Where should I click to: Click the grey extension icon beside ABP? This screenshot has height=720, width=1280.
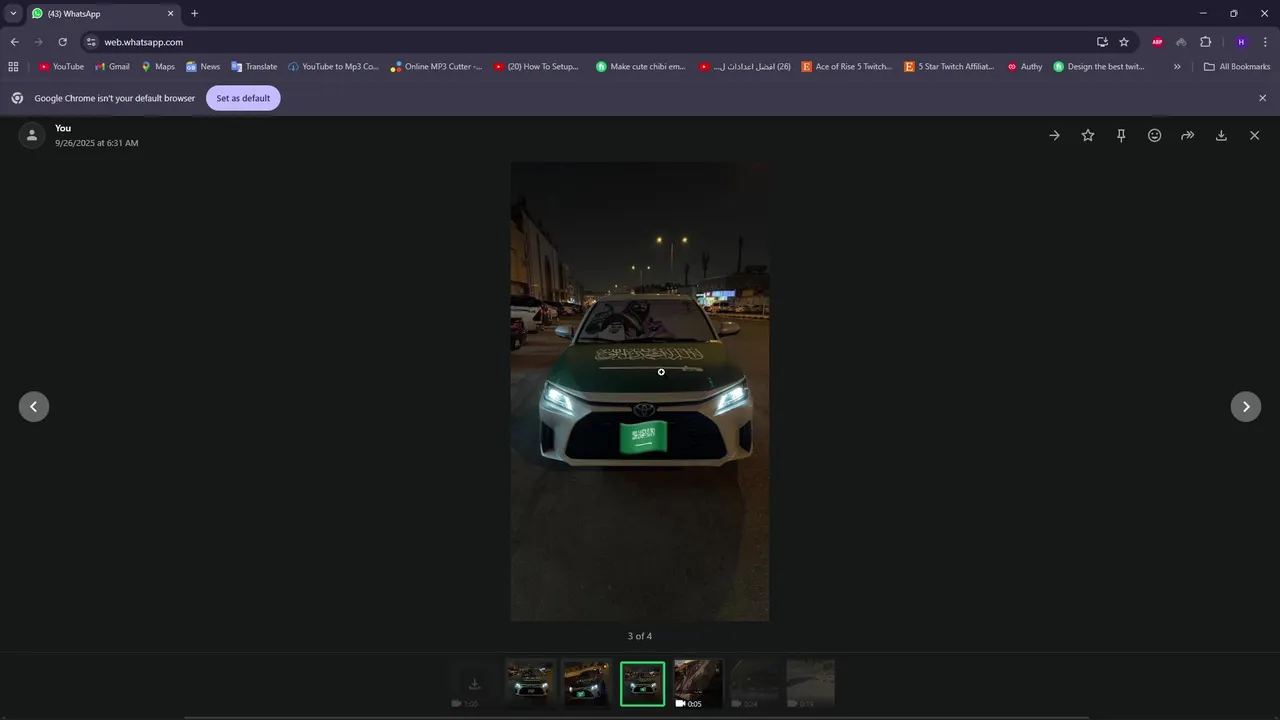point(1181,42)
